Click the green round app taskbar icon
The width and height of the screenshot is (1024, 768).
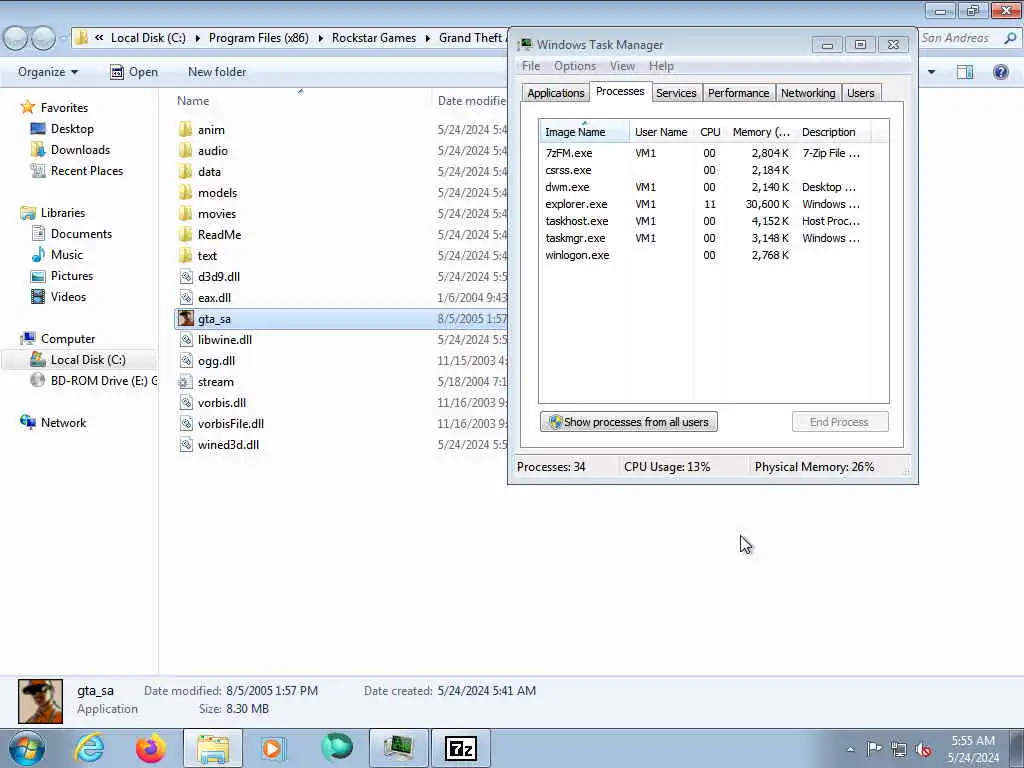(x=337, y=748)
